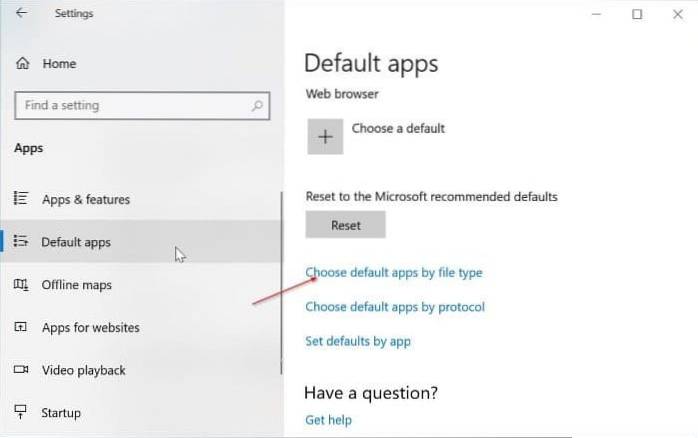Go to Video playback settings
This screenshot has height=438, width=698.
pyautogui.click(x=83, y=370)
